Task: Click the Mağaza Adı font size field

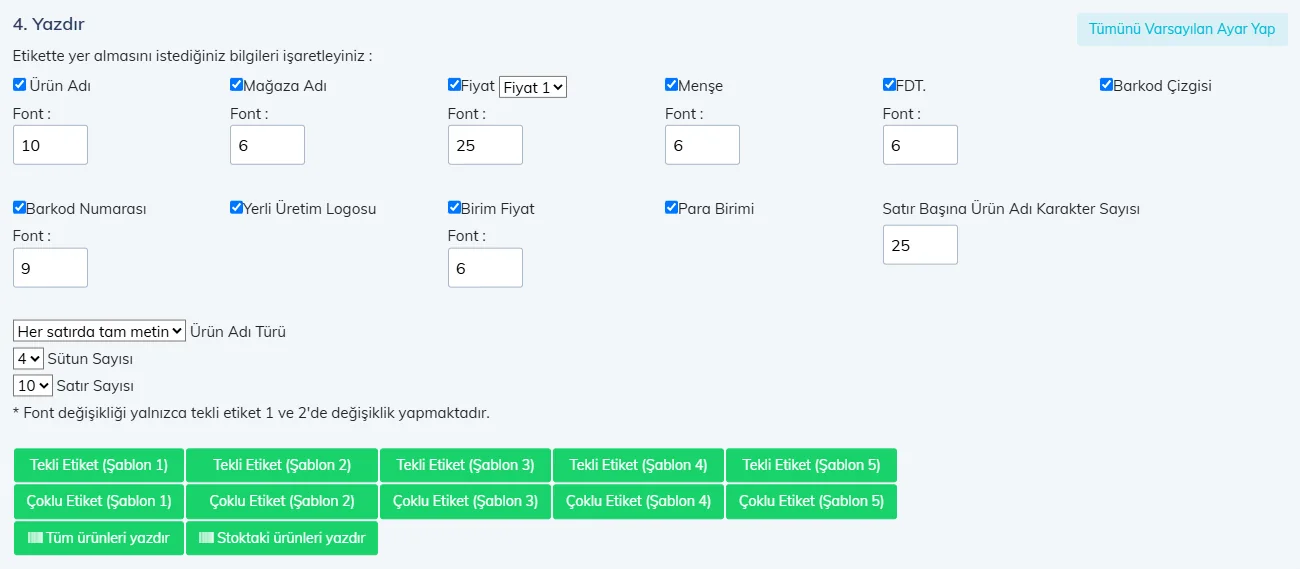Action: tap(267, 145)
